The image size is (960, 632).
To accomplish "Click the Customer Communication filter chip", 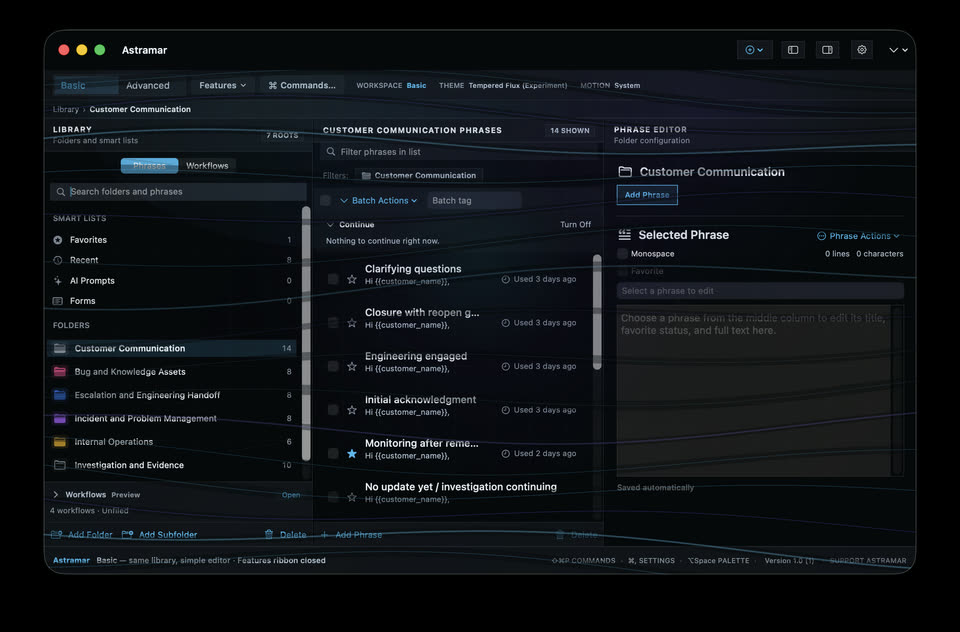I will click(419, 176).
